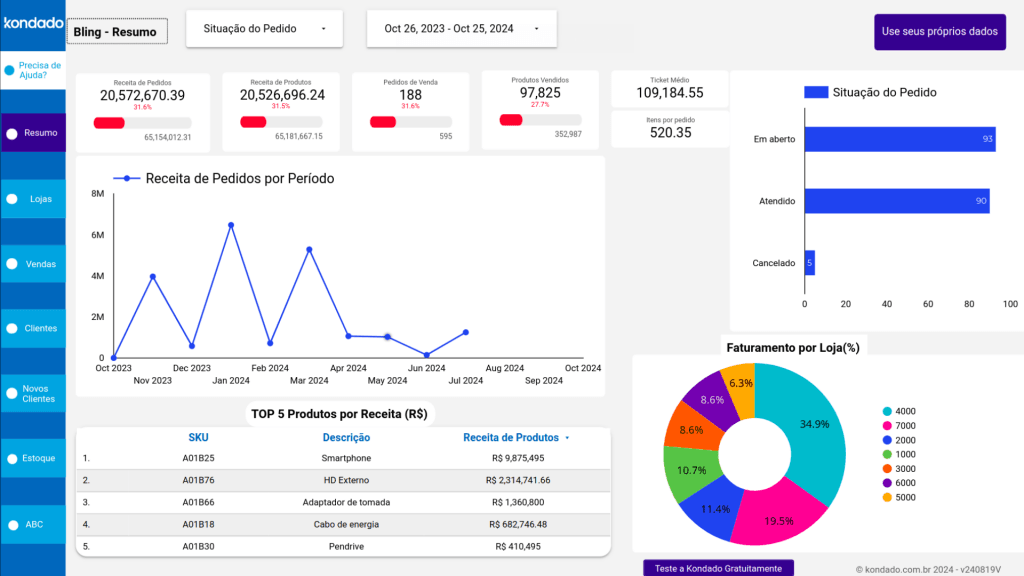Screen dimensions: 1024x576
Task: Click the Jan 2024 peak data point
Action: click(x=231, y=225)
